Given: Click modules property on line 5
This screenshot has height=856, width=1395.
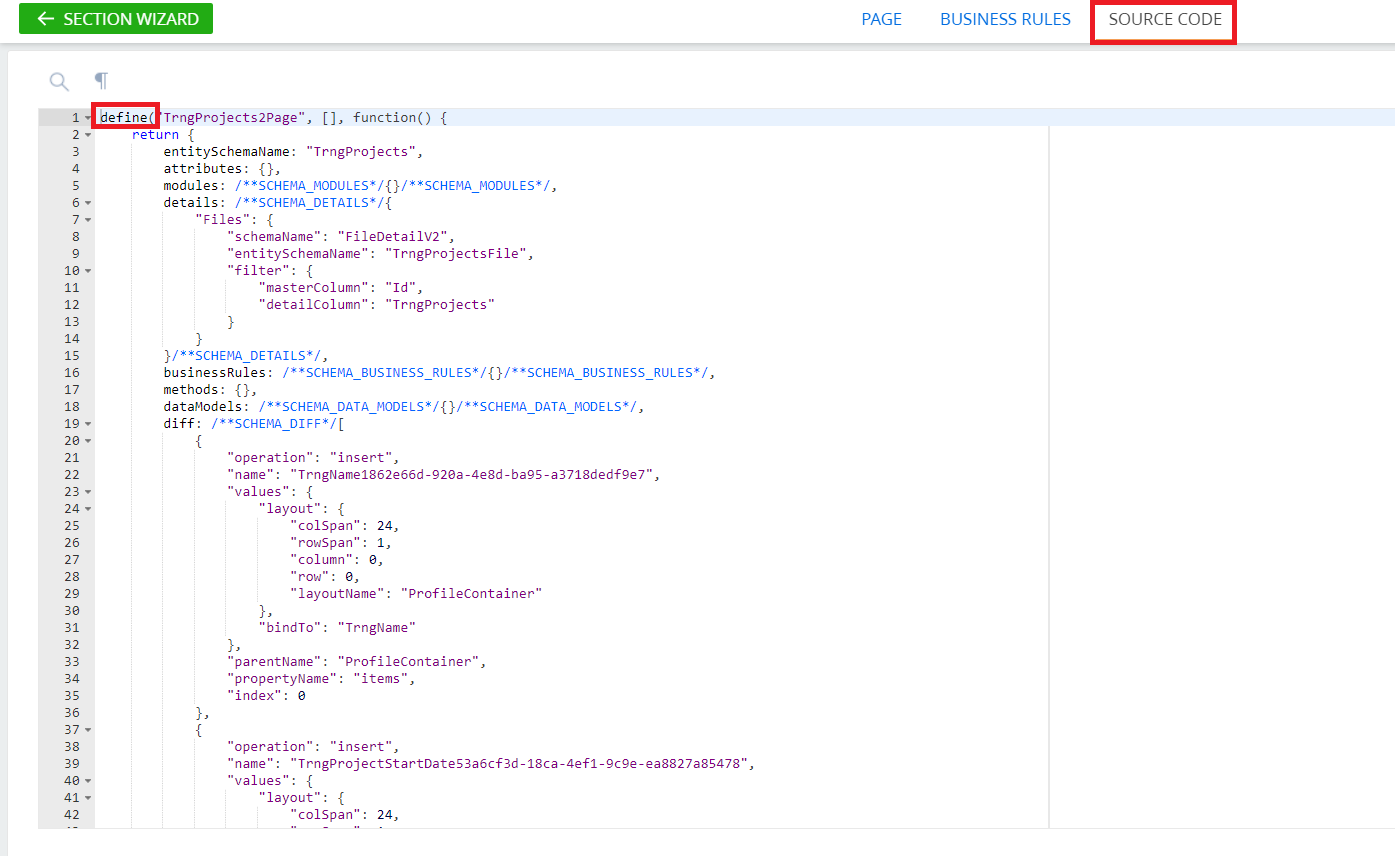Looking at the screenshot, I should click(x=191, y=186).
